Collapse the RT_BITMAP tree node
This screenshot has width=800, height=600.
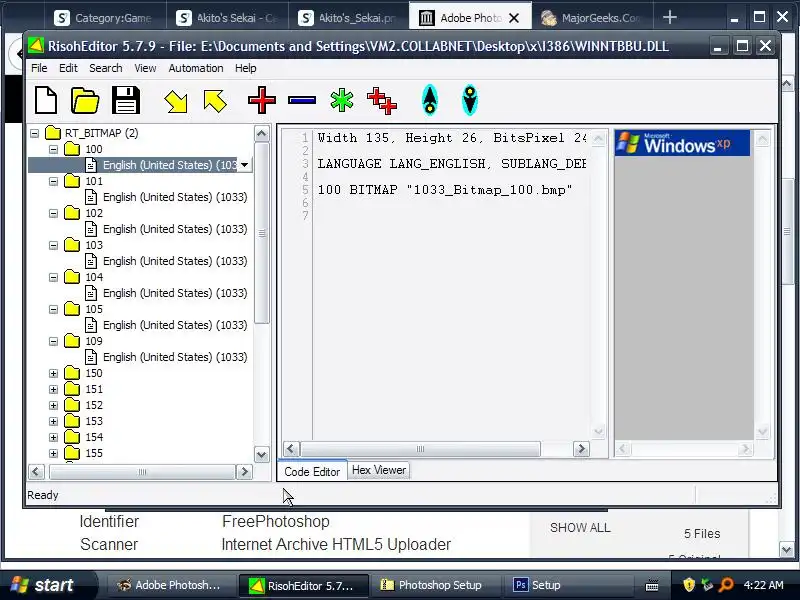pos(34,133)
